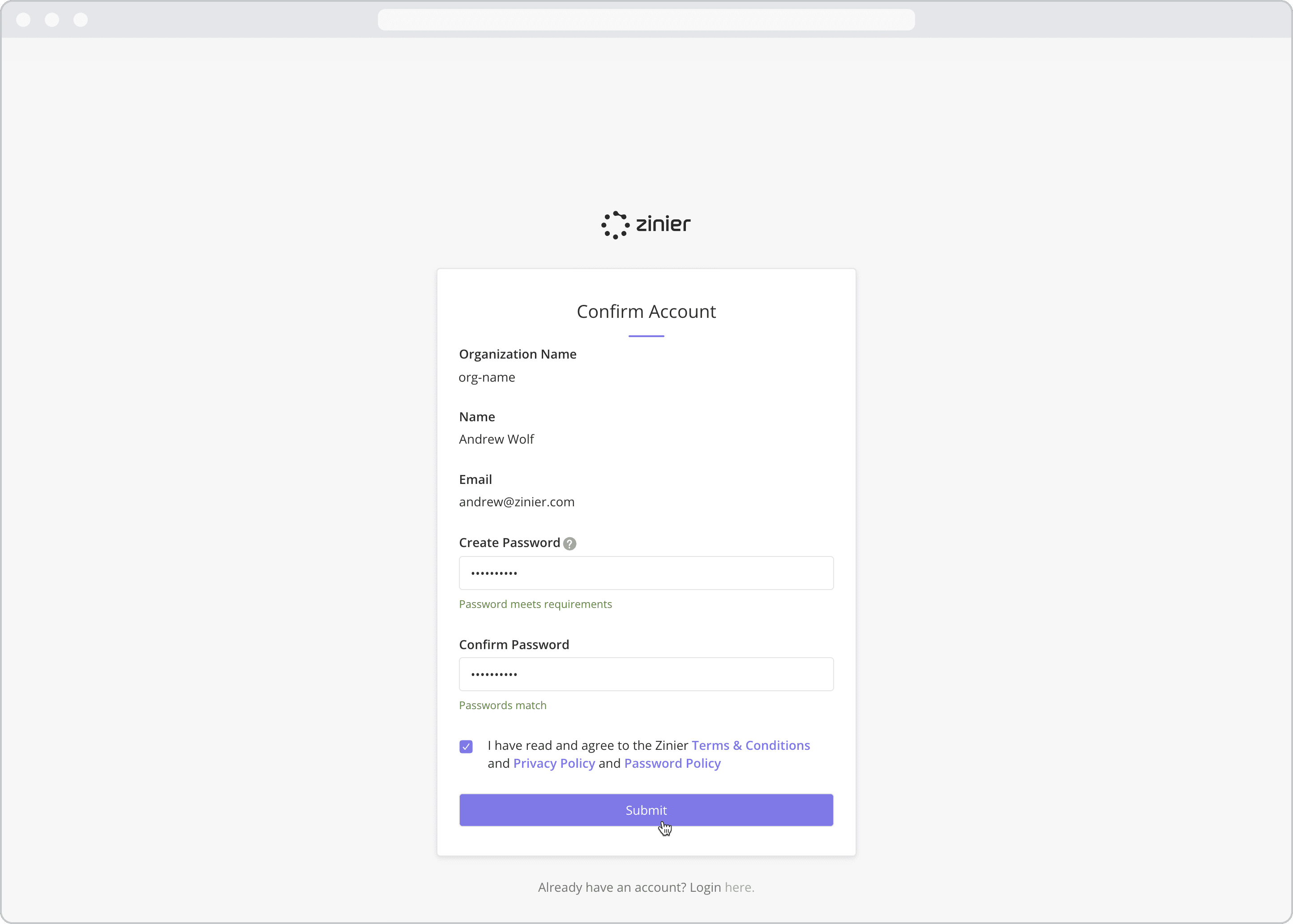
Task: Click the question mark icon next to Create Password
Action: click(569, 543)
